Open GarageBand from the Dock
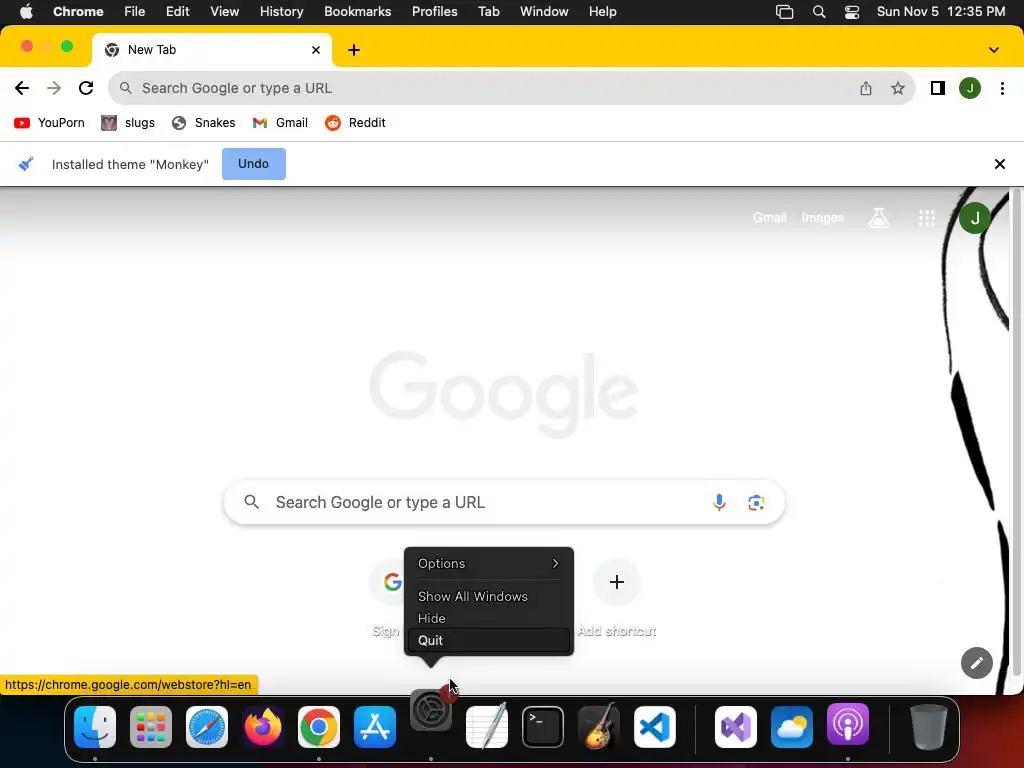This screenshot has height=768, width=1024. pyautogui.click(x=599, y=727)
